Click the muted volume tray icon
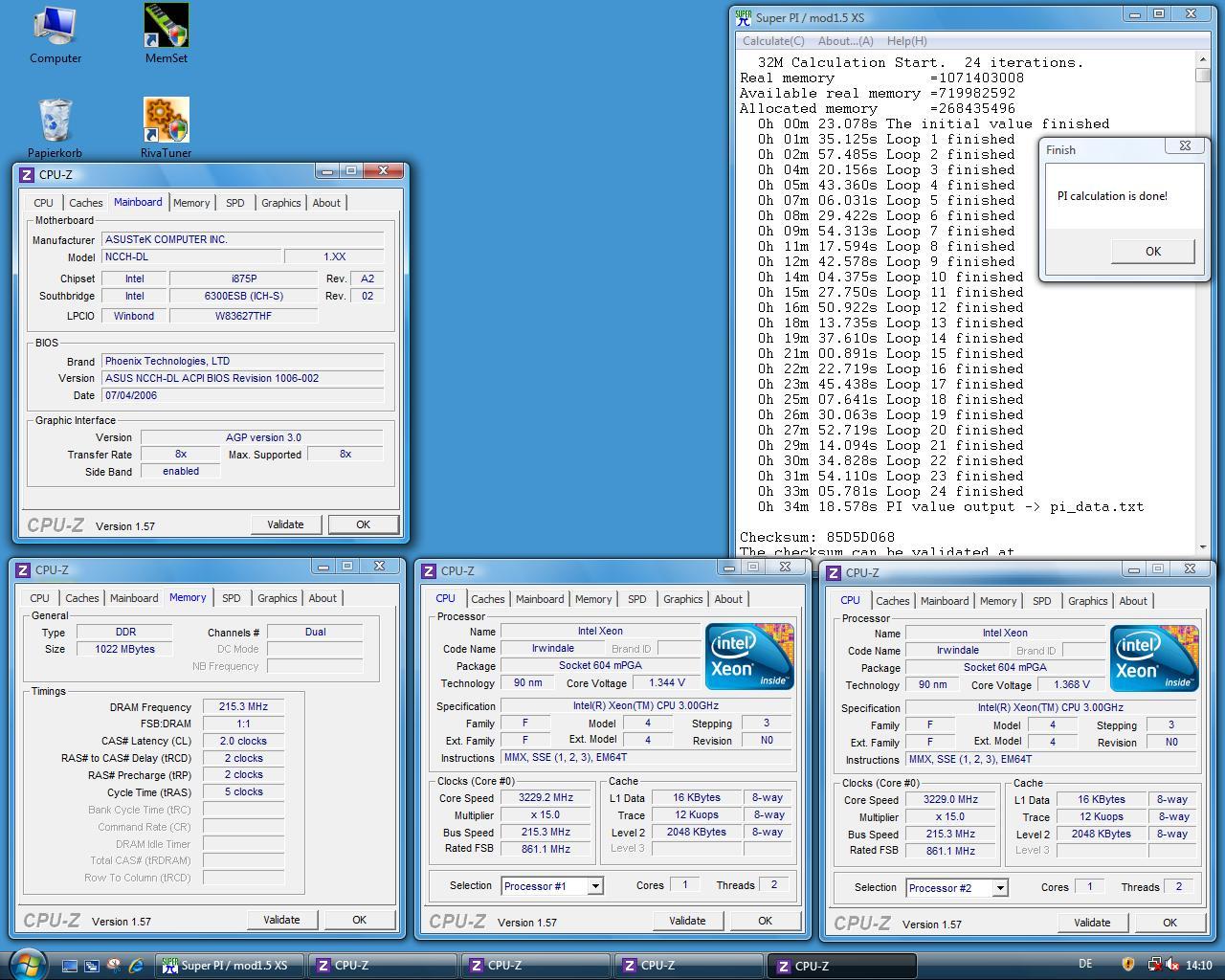This screenshot has width=1225, height=980. pyautogui.click(x=1172, y=965)
